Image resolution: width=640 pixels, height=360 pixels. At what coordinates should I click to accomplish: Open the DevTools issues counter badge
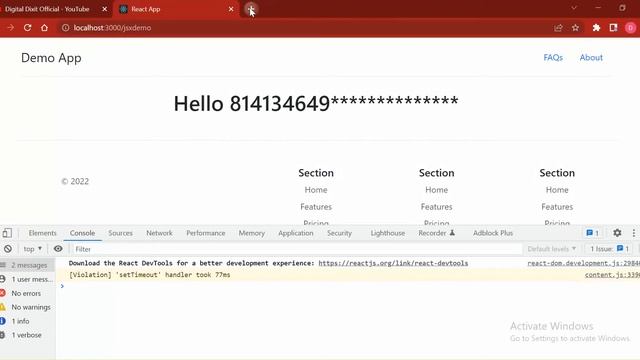tap(592, 233)
